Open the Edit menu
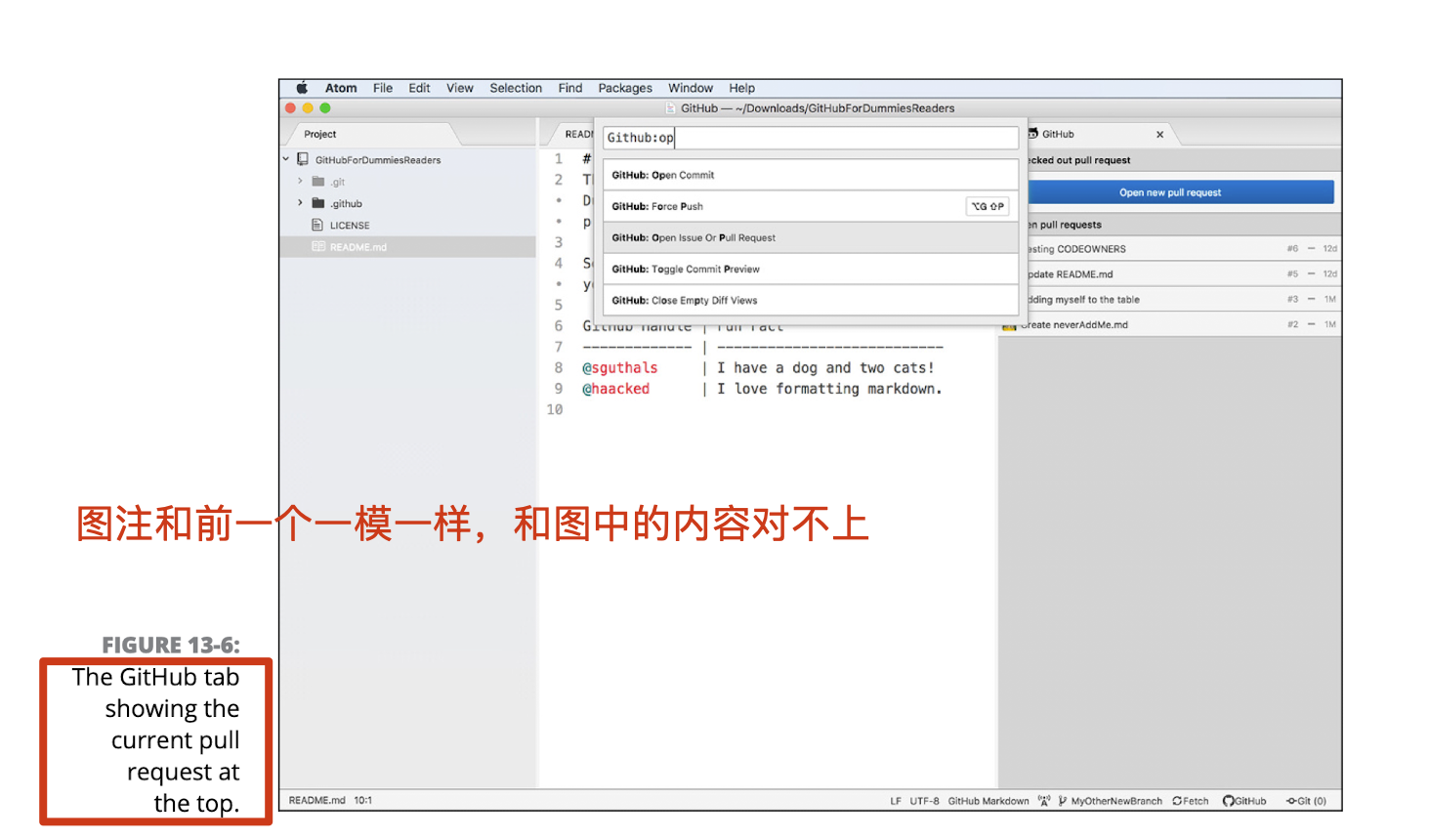Screen dimensions: 1430x840 419,88
